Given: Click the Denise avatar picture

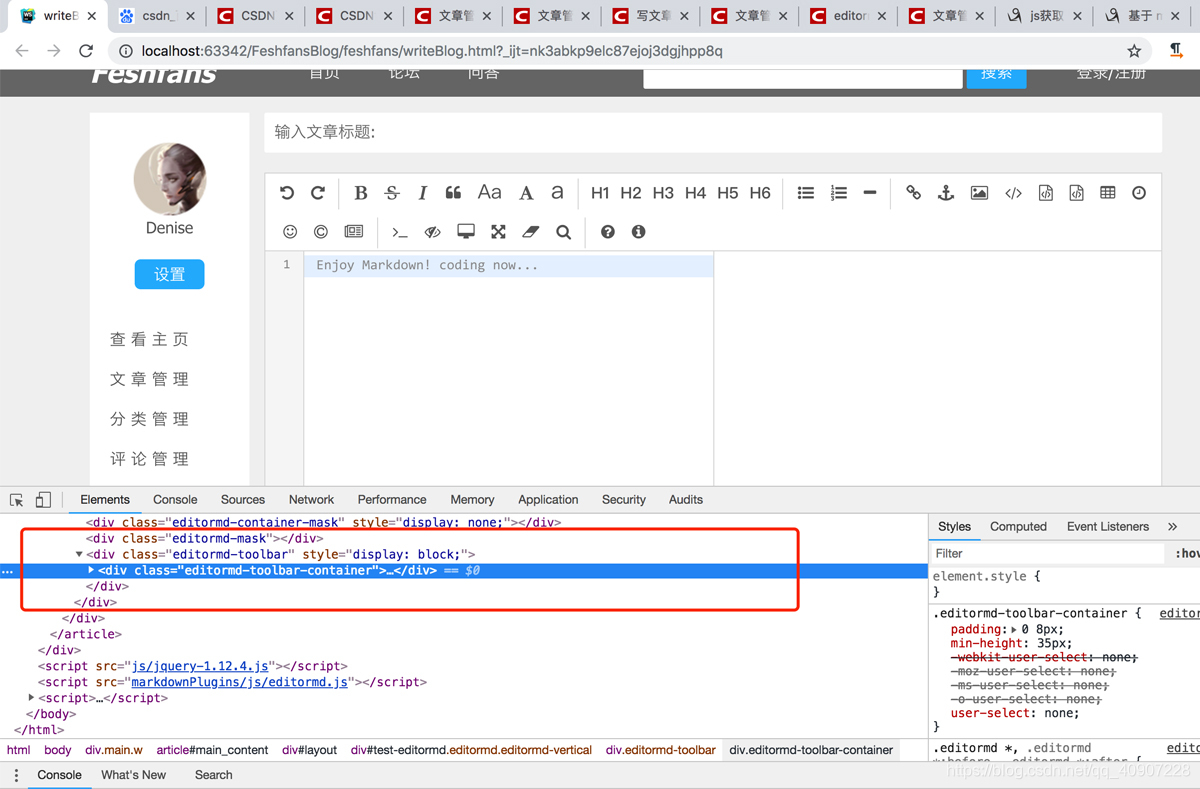Looking at the screenshot, I should coord(170,179).
